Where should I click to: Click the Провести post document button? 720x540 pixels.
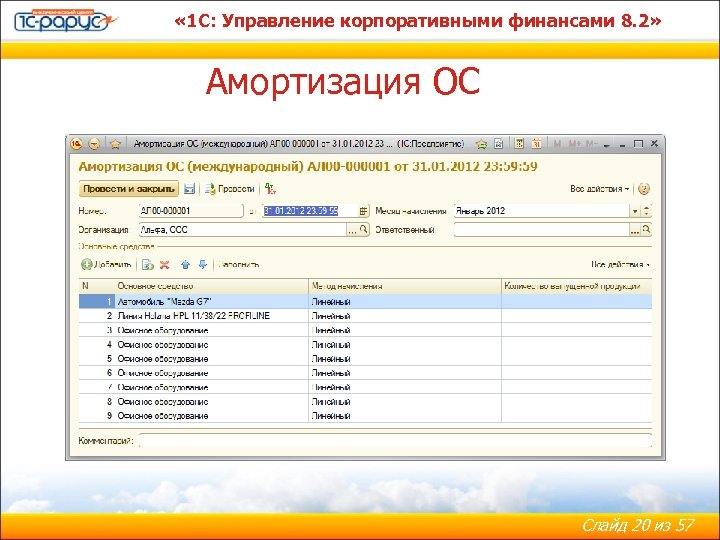pos(230,189)
